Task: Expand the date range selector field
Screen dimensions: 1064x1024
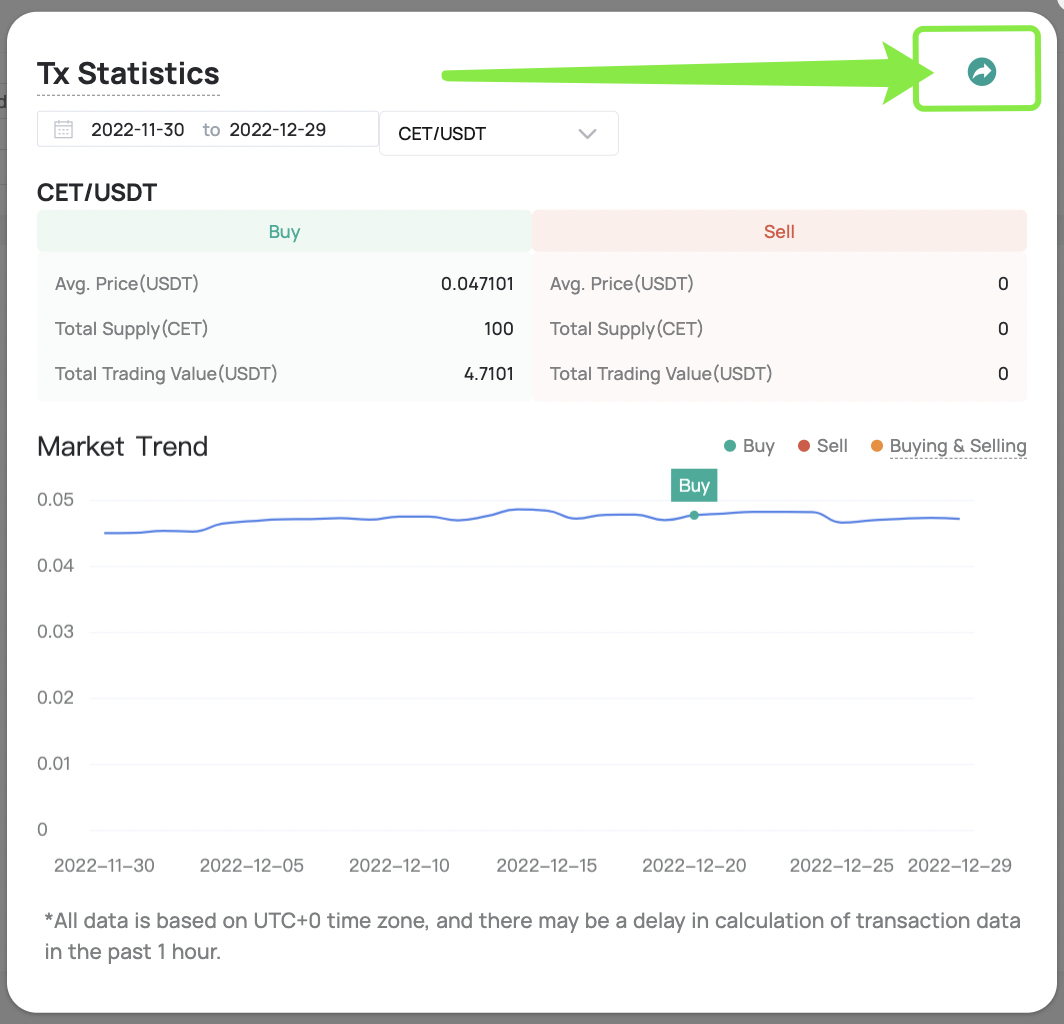Action: click(x=207, y=129)
